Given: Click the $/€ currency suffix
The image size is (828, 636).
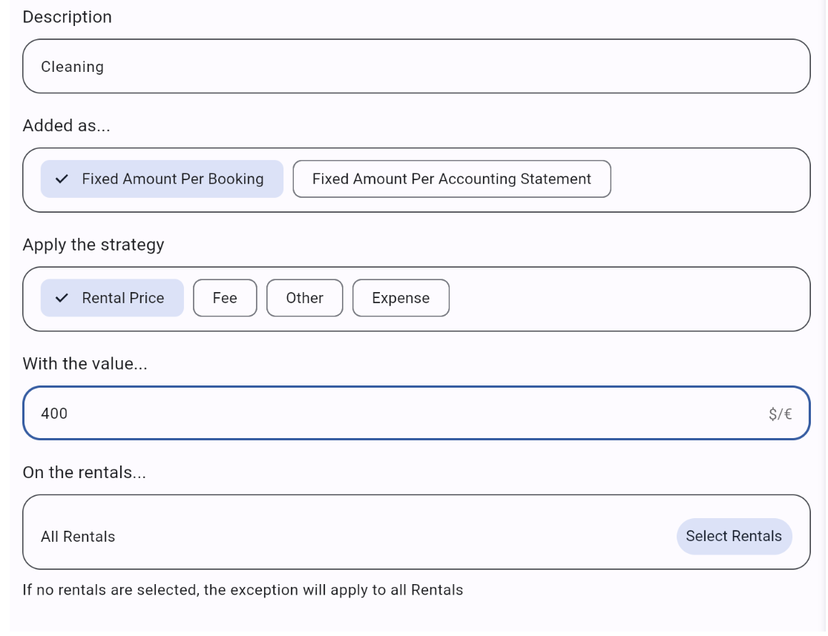Looking at the screenshot, I should pyautogui.click(x=780, y=414).
